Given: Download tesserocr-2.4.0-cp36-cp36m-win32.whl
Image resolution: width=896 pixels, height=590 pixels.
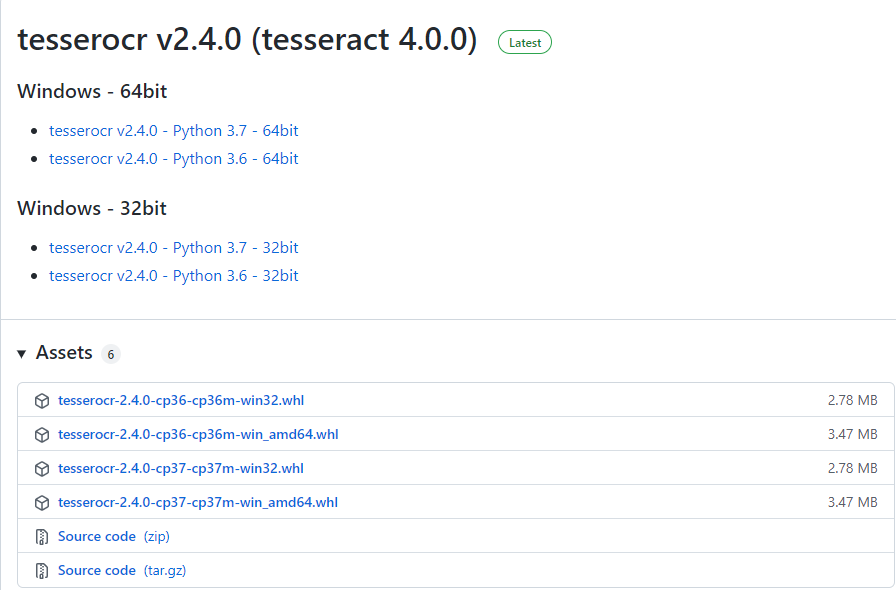Looking at the screenshot, I should [182, 400].
